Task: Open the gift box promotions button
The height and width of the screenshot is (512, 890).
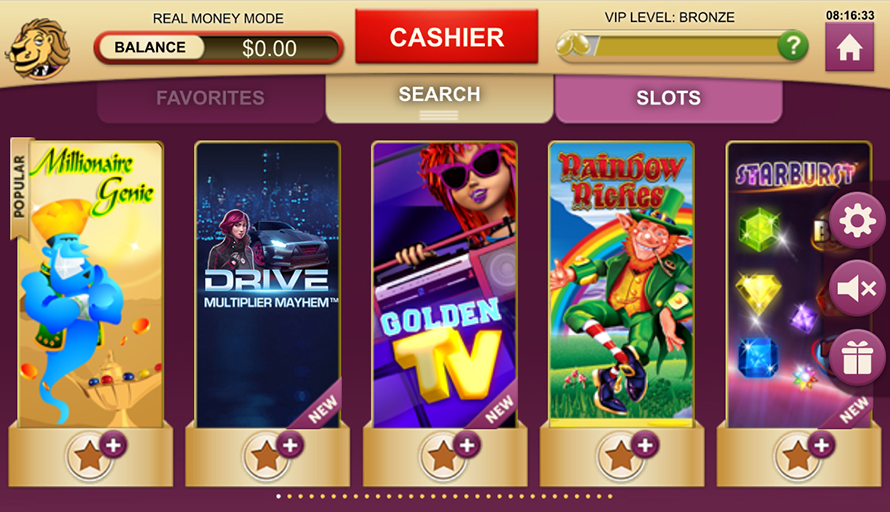Action: tap(857, 358)
